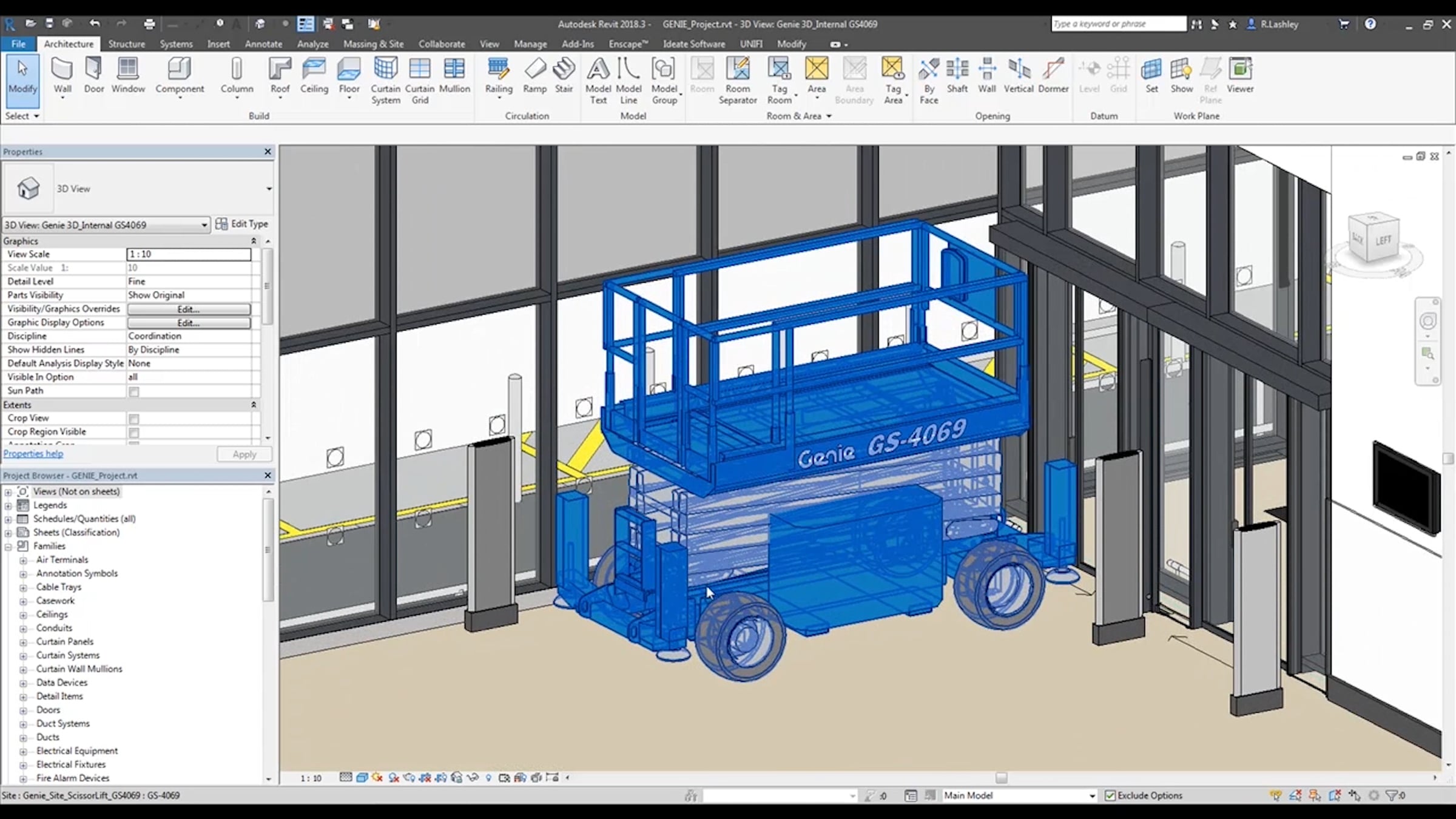The width and height of the screenshot is (1456, 819).
Task: Switch to the Massing & Site tab
Action: click(373, 44)
